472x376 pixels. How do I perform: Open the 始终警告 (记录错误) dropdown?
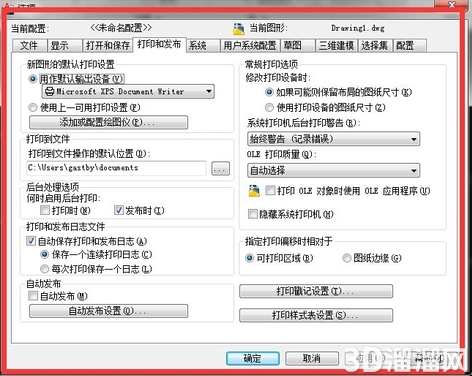(334, 139)
